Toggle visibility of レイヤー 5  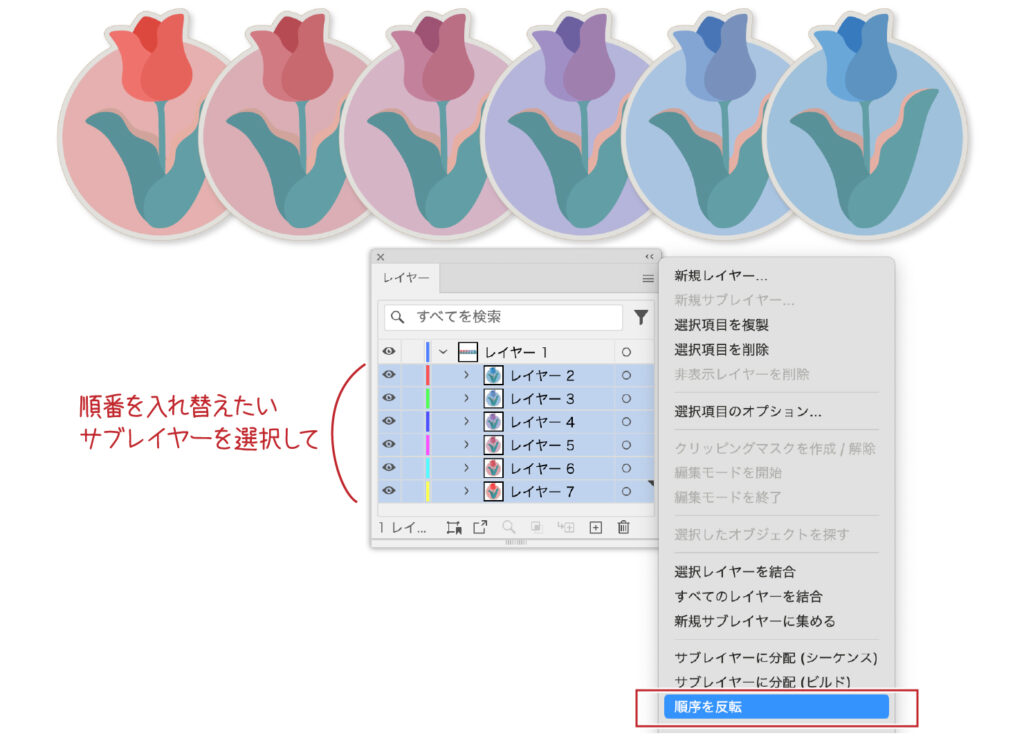point(389,445)
